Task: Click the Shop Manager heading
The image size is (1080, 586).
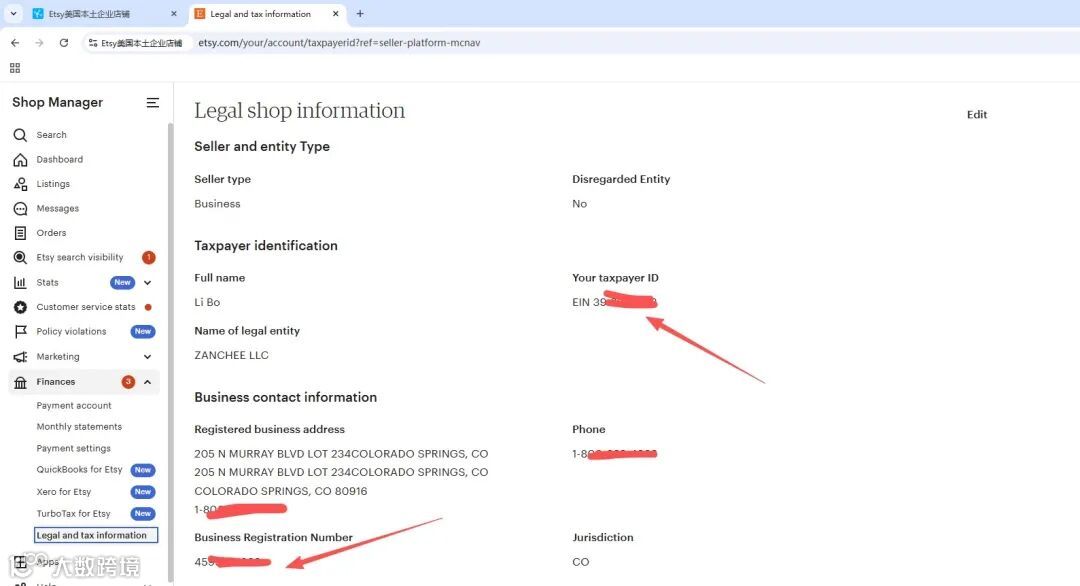Action: [x=57, y=103]
